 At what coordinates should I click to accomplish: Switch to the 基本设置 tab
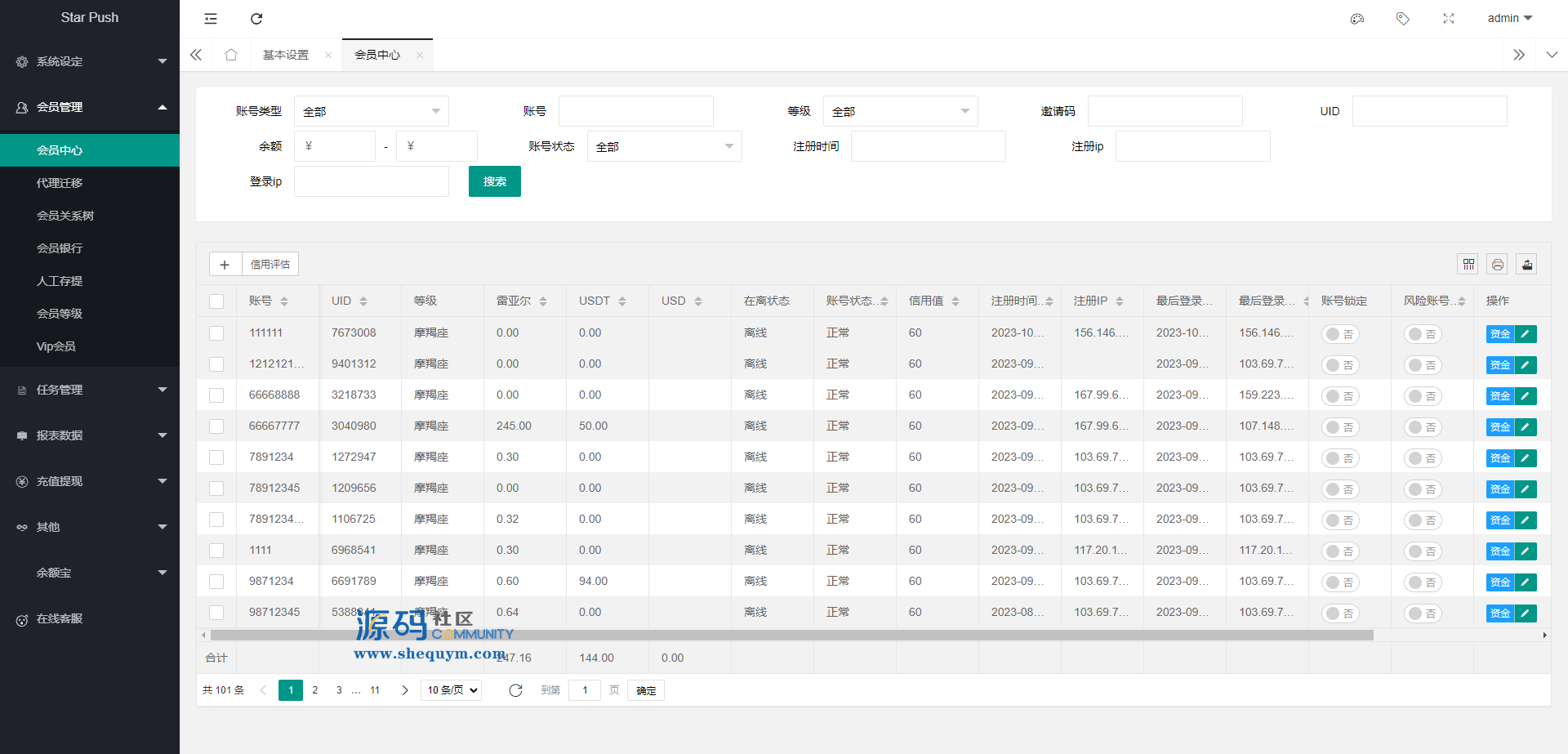tap(286, 55)
